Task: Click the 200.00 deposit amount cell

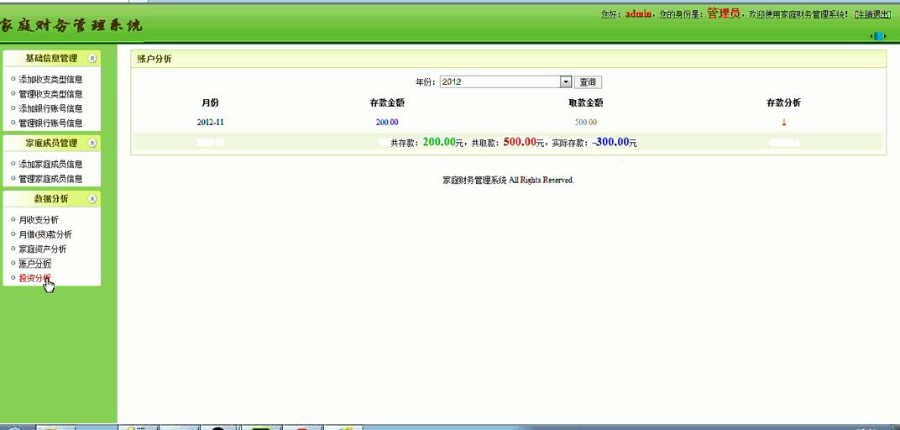Action: [387, 122]
